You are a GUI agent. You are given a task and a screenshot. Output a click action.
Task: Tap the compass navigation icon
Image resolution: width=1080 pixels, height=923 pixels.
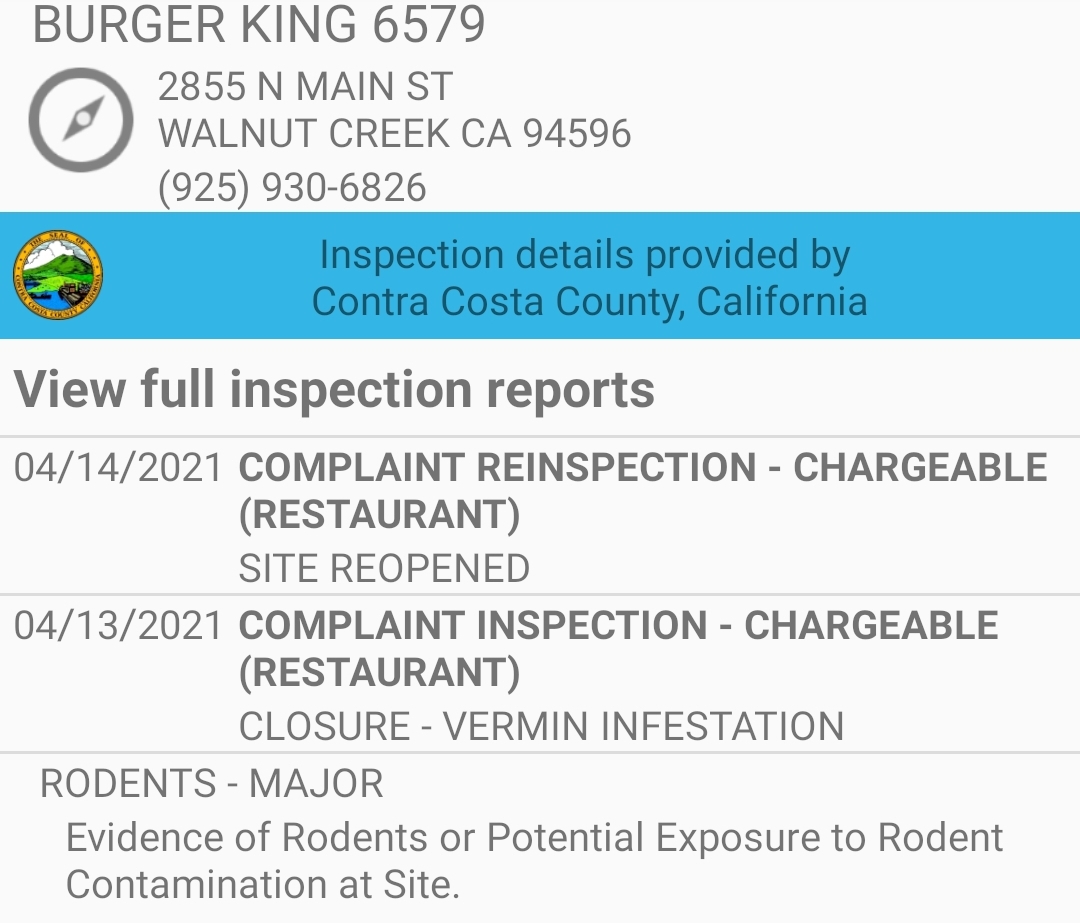click(81, 120)
